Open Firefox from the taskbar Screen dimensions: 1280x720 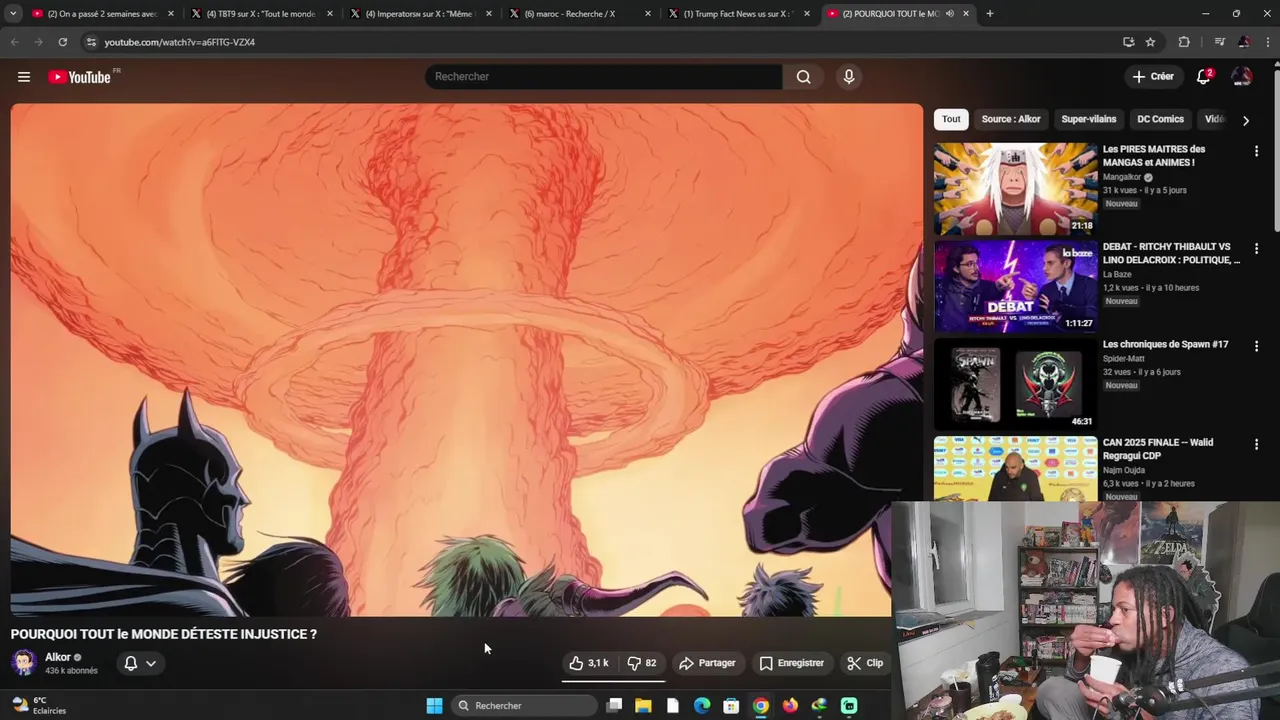[790, 706]
